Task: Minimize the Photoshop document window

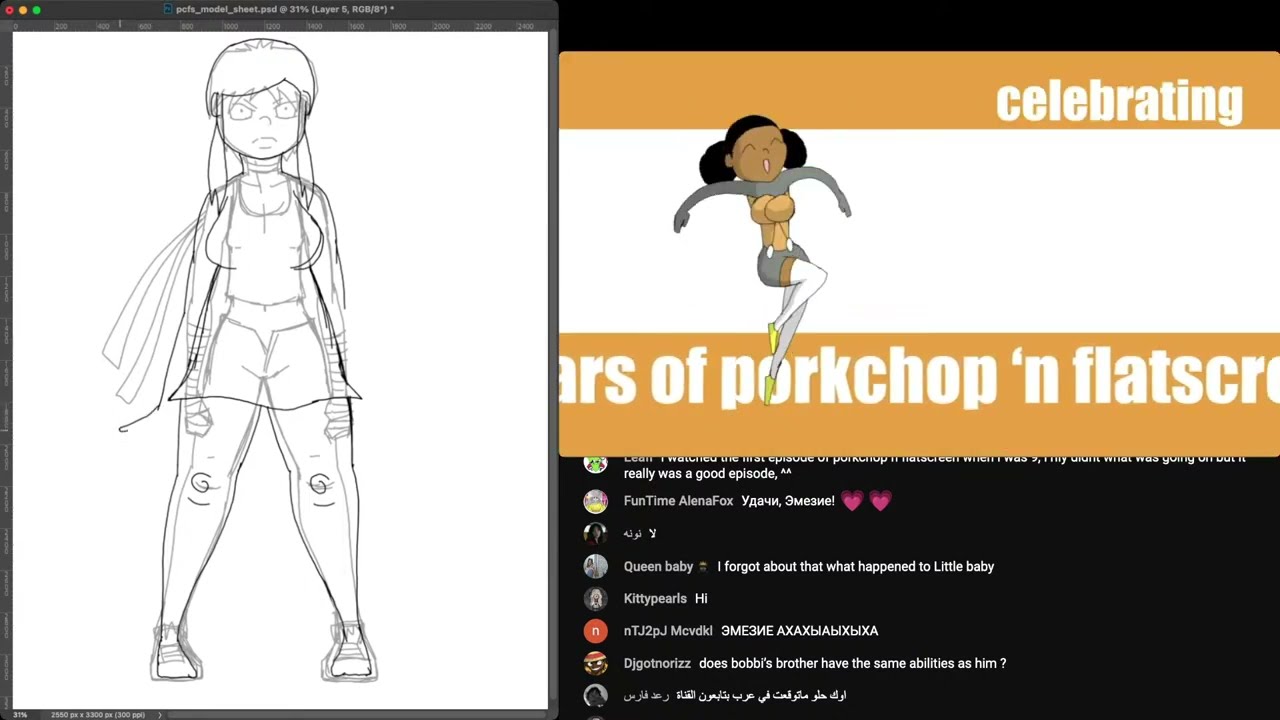Action: (23, 9)
